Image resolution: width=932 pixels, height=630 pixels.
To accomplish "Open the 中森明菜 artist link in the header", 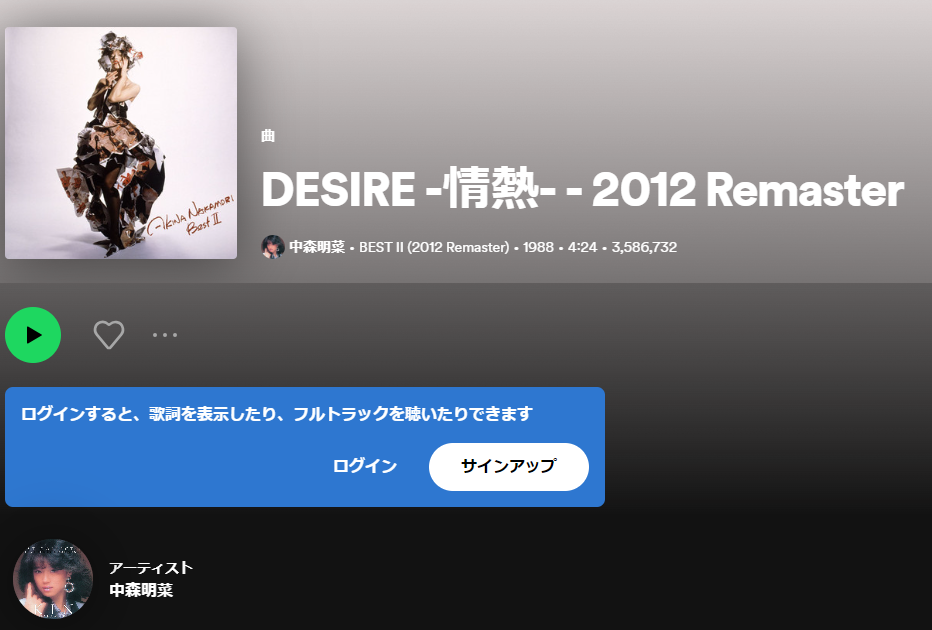I will 317,247.
